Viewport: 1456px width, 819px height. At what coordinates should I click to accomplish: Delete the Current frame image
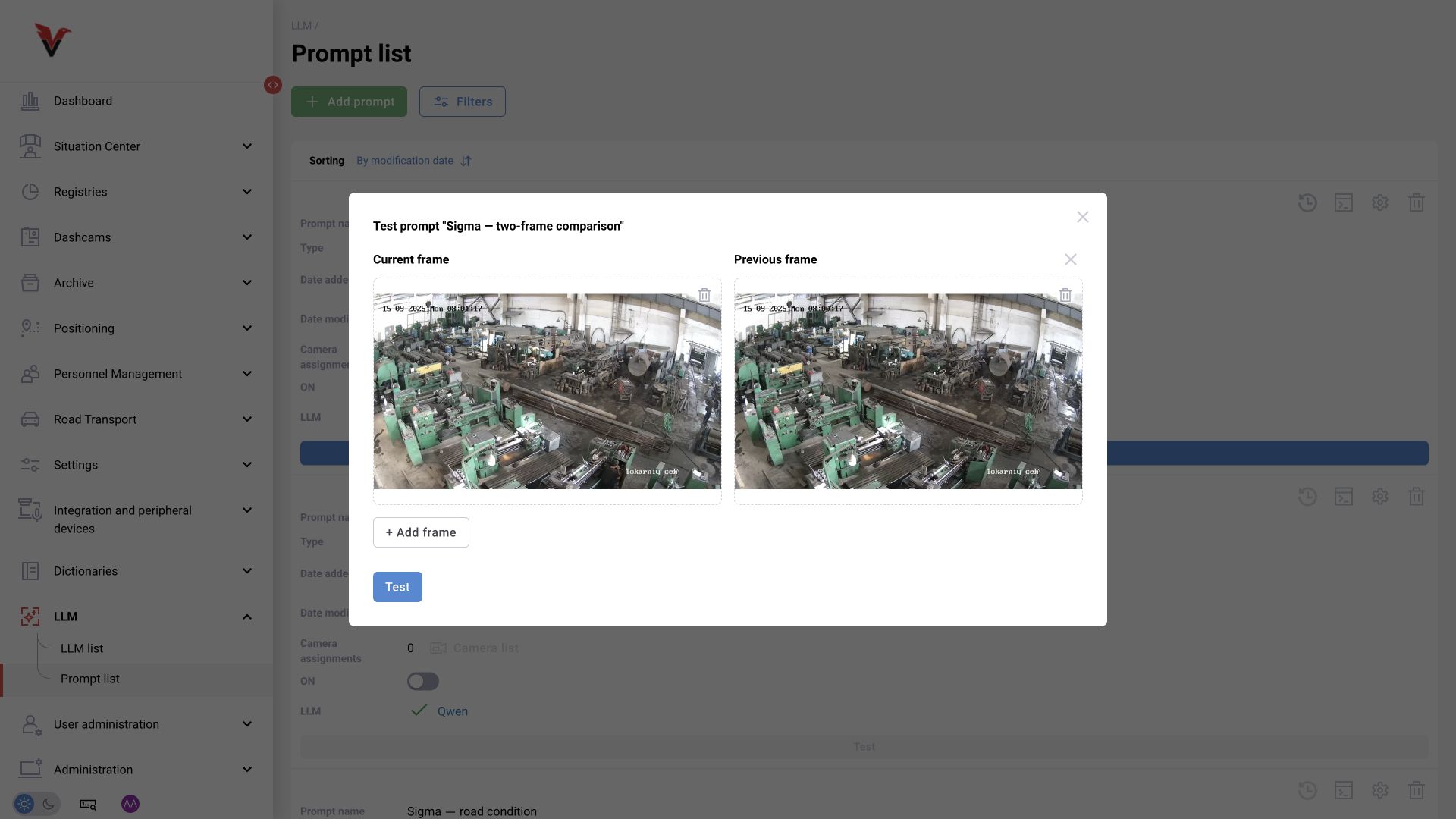pos(704,295)
